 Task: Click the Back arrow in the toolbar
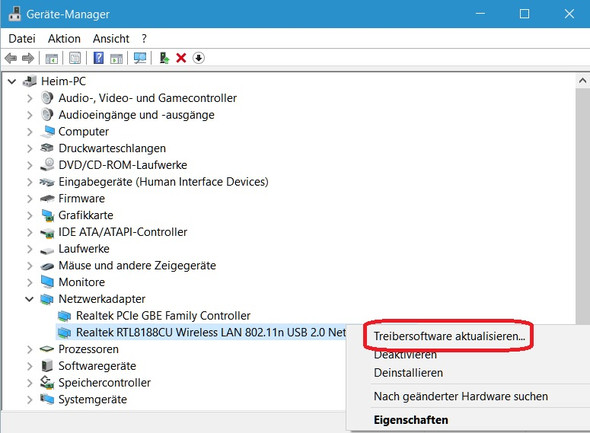click(11, 58)
